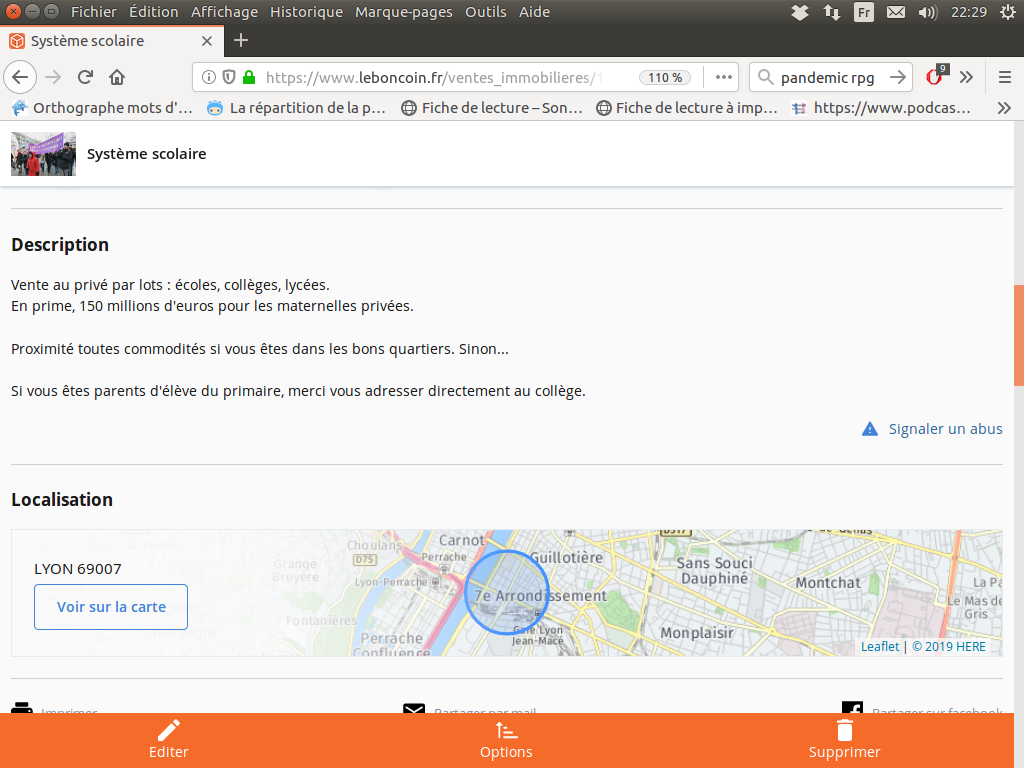
Task: Open the Marque-pages menu
Action: (404, 12)
